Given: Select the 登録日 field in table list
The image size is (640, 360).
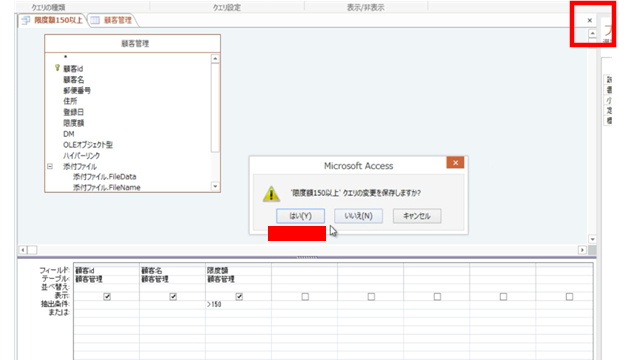Looking at the screenshot, I should (x=73, y=112).
